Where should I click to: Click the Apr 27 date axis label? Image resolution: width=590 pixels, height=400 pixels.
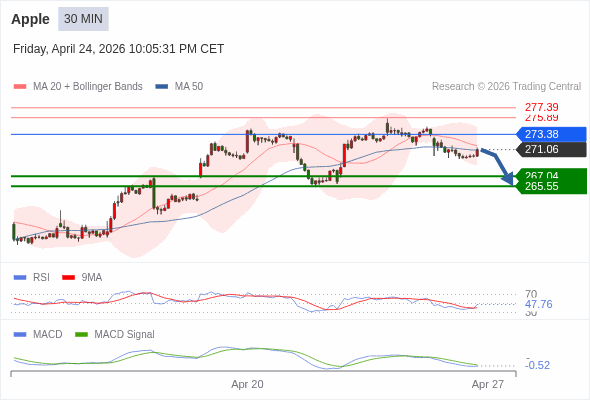488,384
